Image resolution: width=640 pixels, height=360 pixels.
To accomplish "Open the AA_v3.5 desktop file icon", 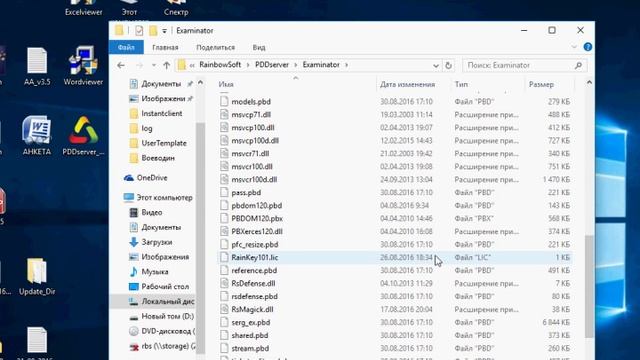I will (37, 66).
